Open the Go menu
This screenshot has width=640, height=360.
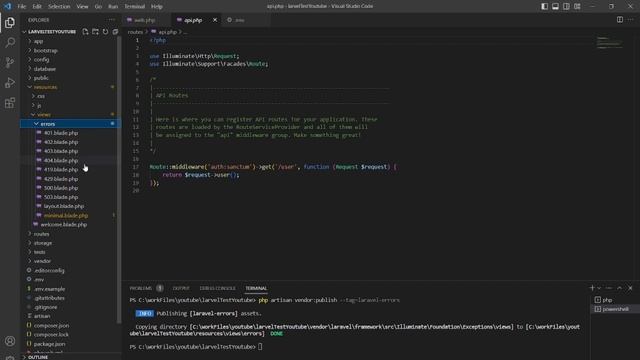(98, 6)
